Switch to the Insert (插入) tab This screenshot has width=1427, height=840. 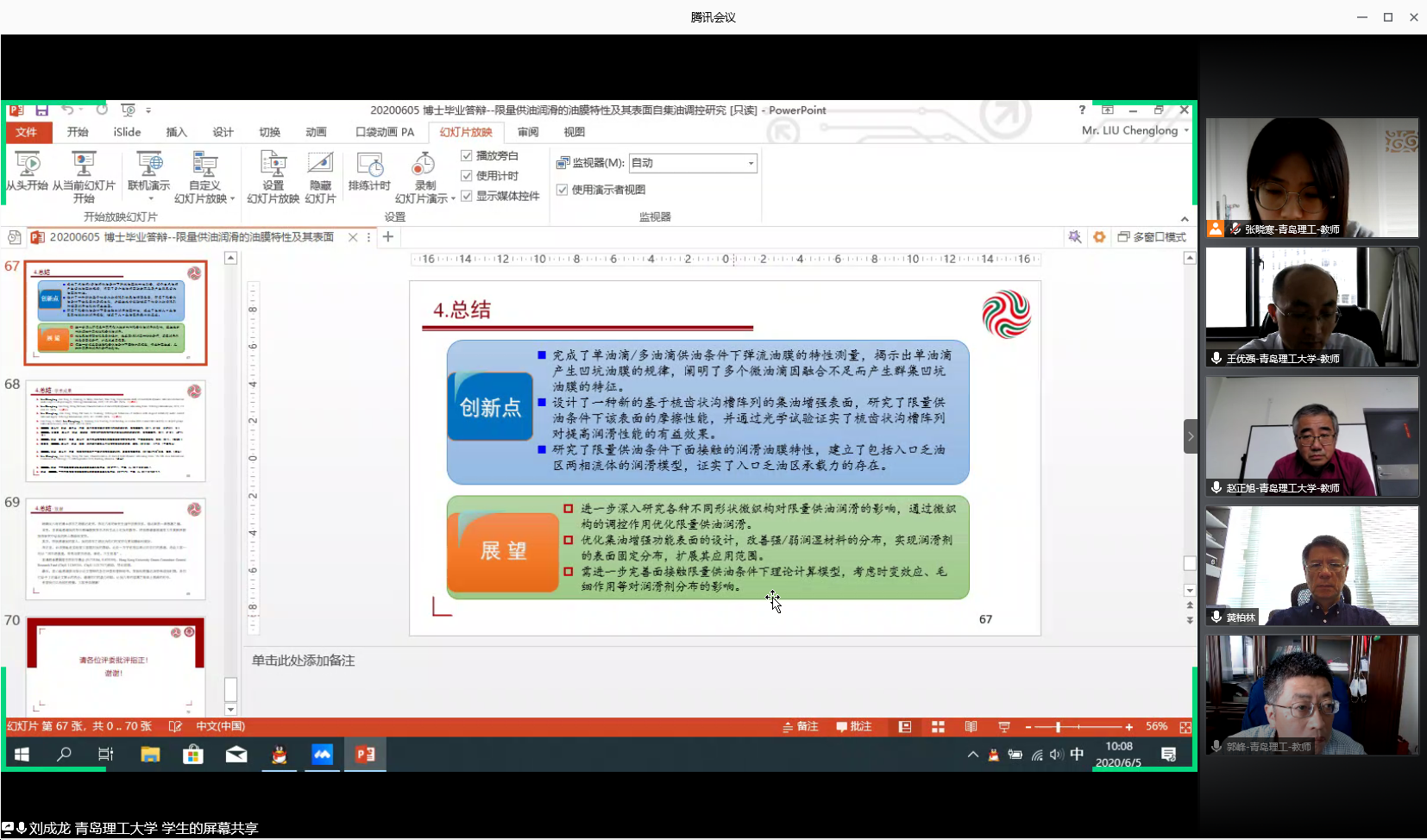coord(176,132)
